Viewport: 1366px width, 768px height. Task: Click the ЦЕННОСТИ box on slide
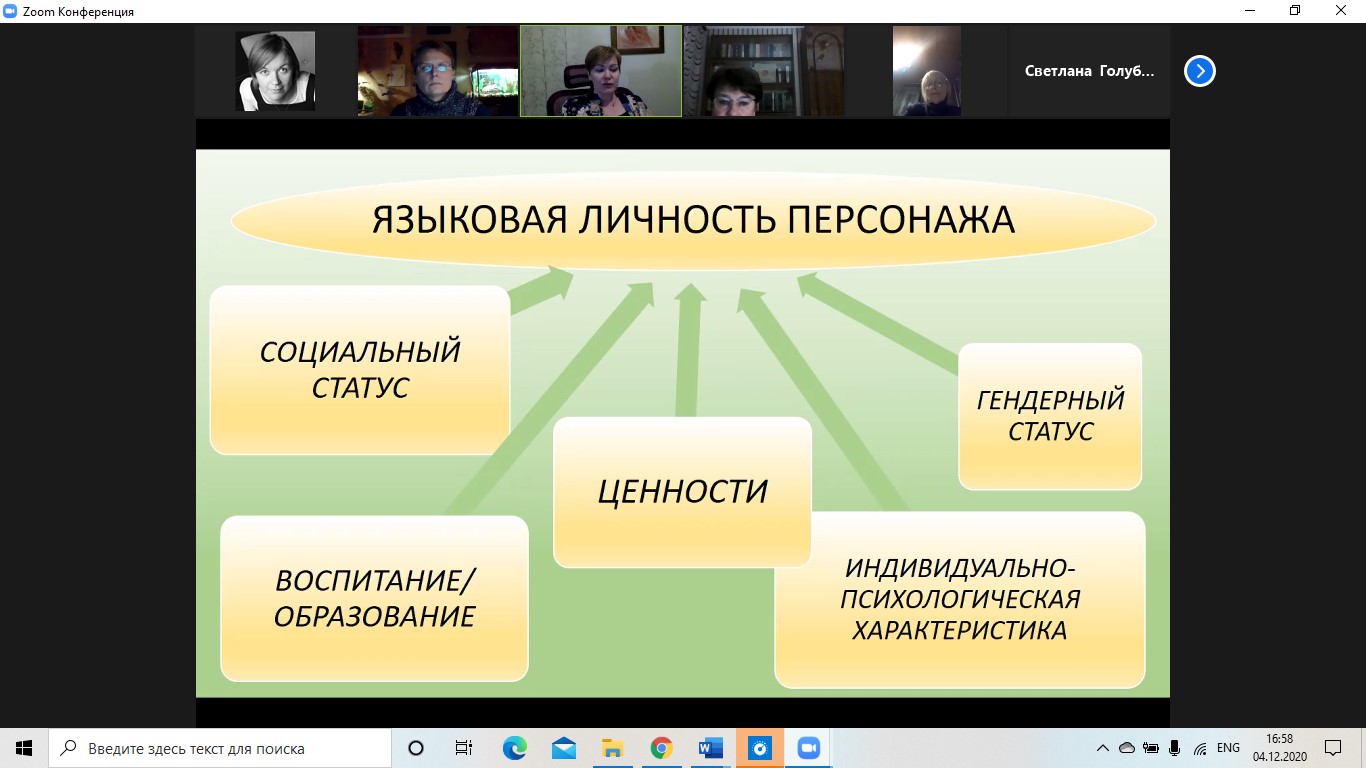(682, 491)
